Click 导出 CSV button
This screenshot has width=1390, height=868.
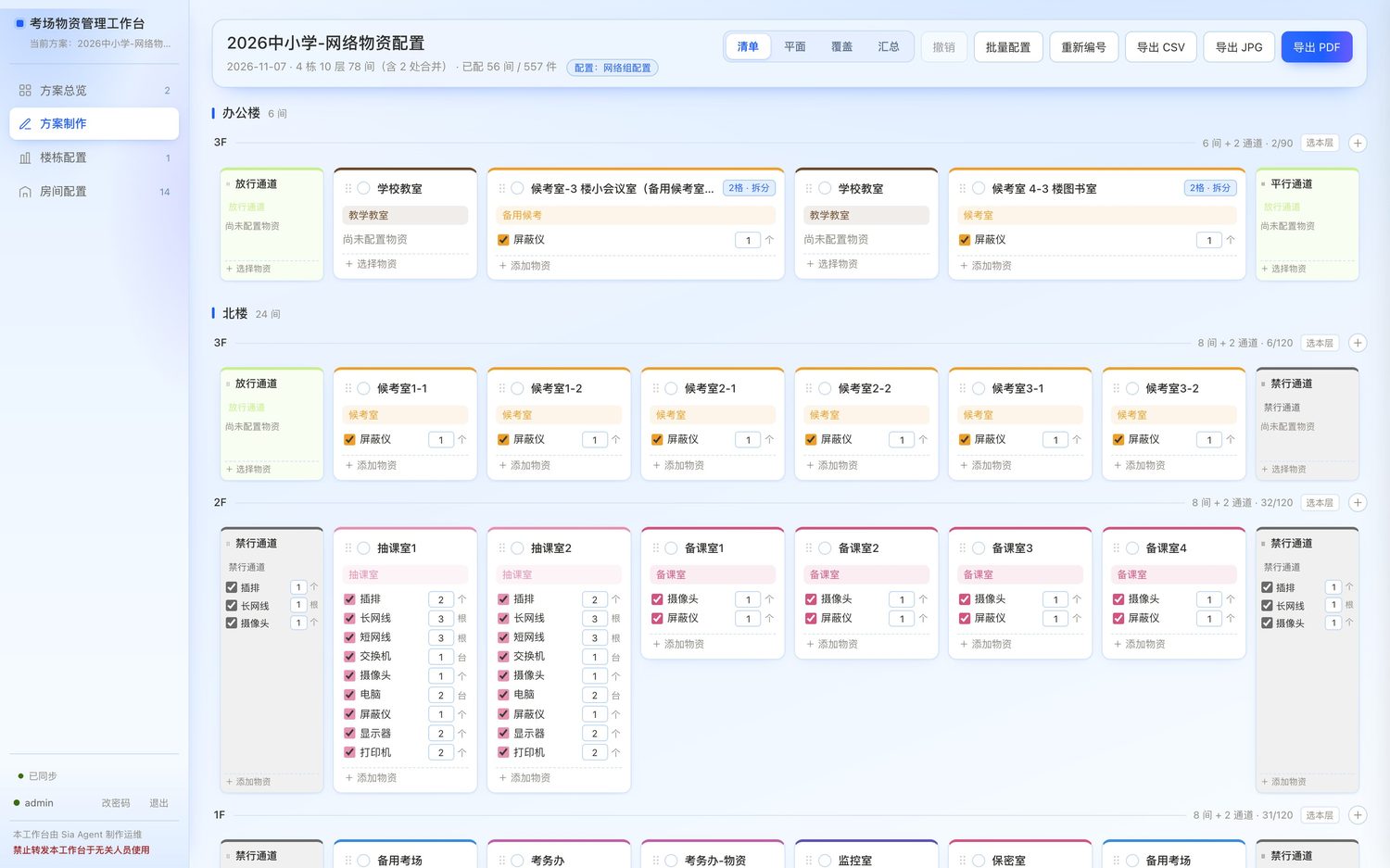click(x=1160, y=47)
